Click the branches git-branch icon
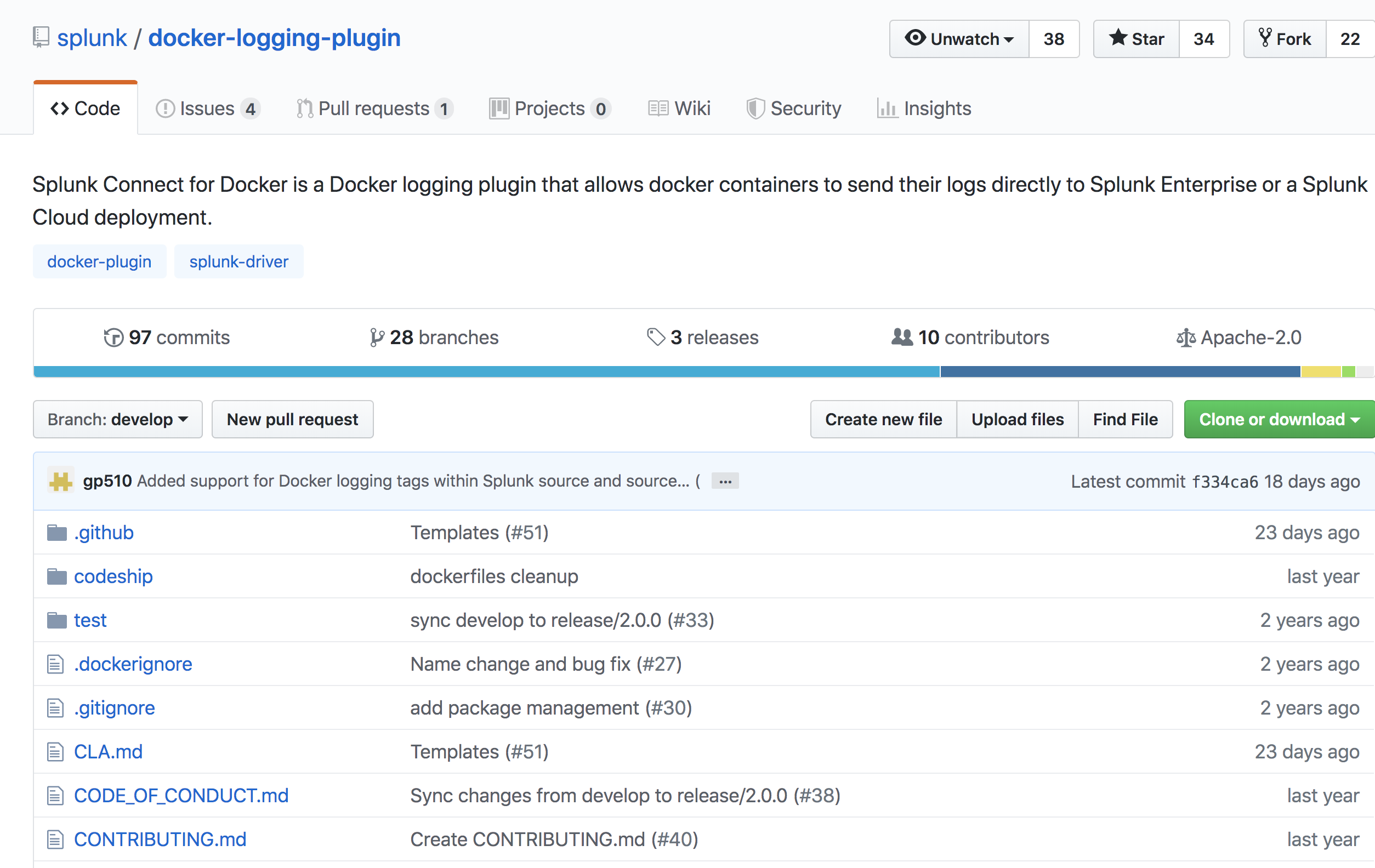This screenshot has width=1375, height=868. (x=376, y=337)
